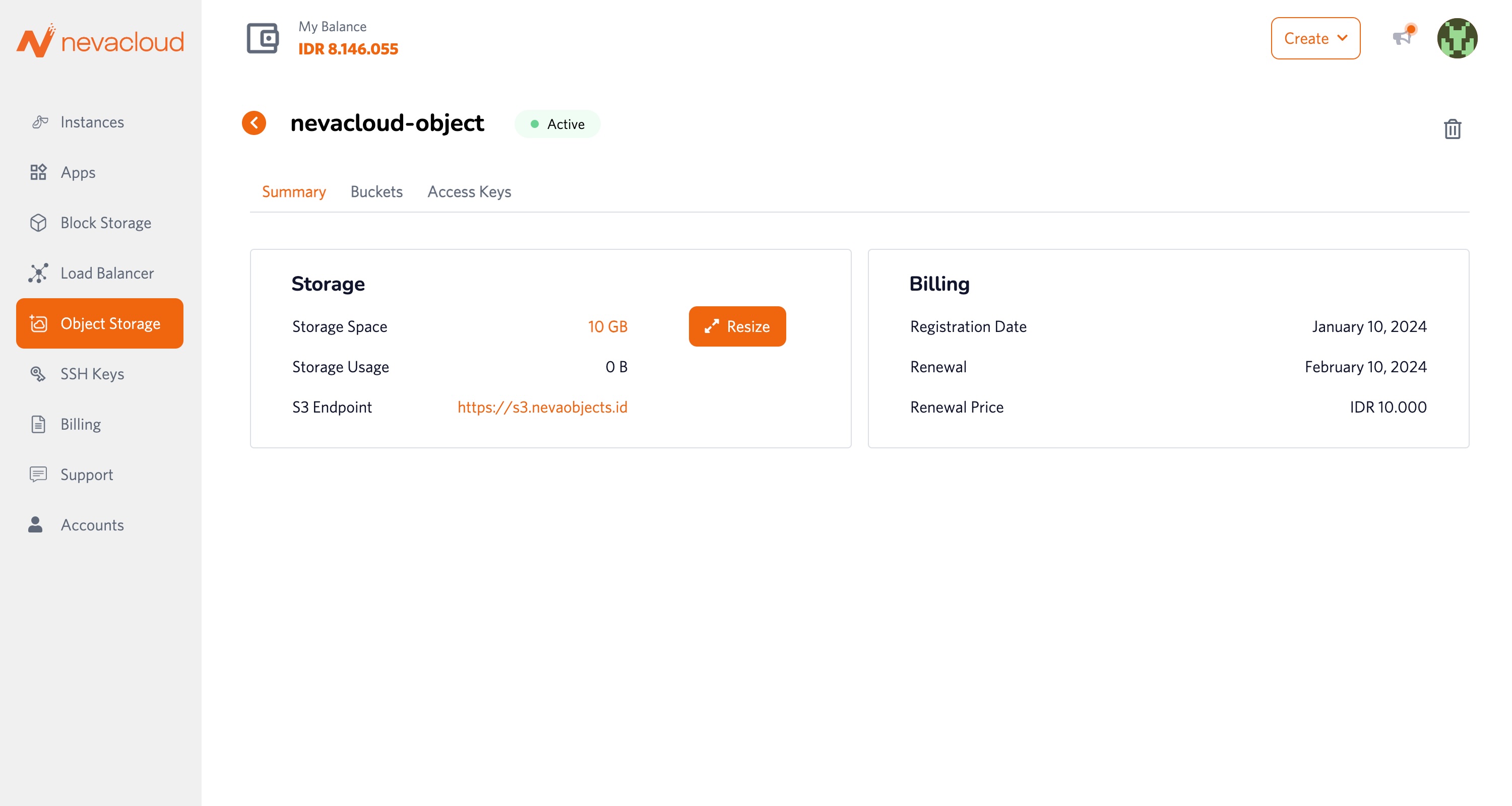Open Instances in the sidebar

tap(92, 122)
